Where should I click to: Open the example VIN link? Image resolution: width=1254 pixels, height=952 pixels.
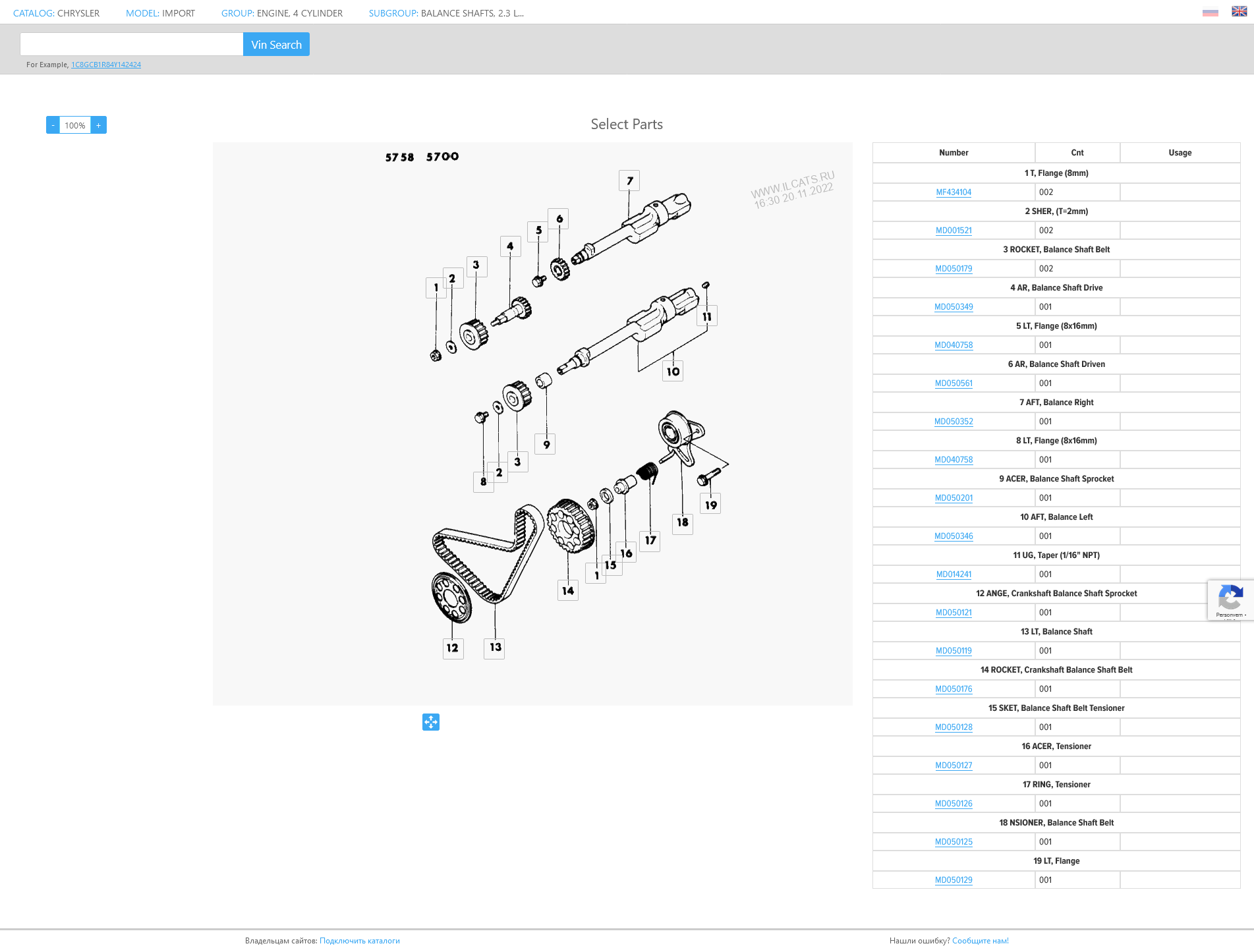pyautogui.click(x=106, y=65)
